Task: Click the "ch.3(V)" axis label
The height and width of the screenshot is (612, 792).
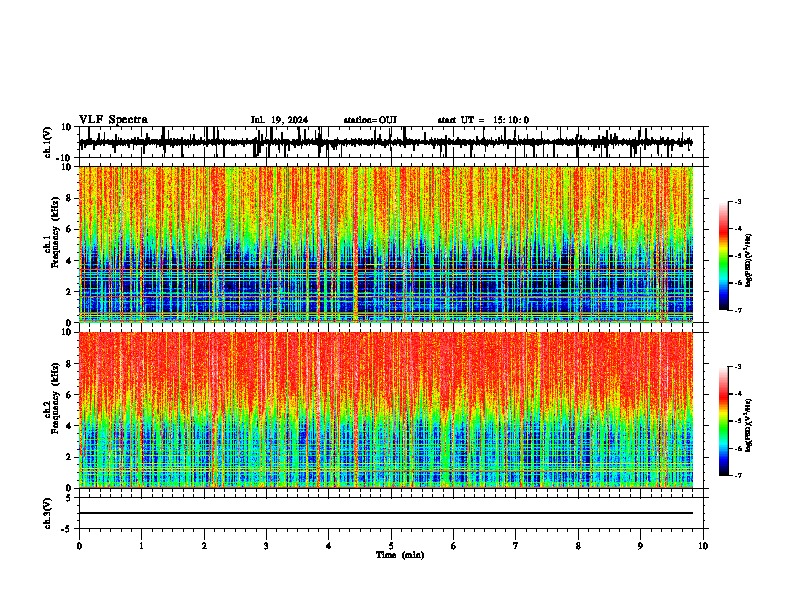Action: [47, 513]
